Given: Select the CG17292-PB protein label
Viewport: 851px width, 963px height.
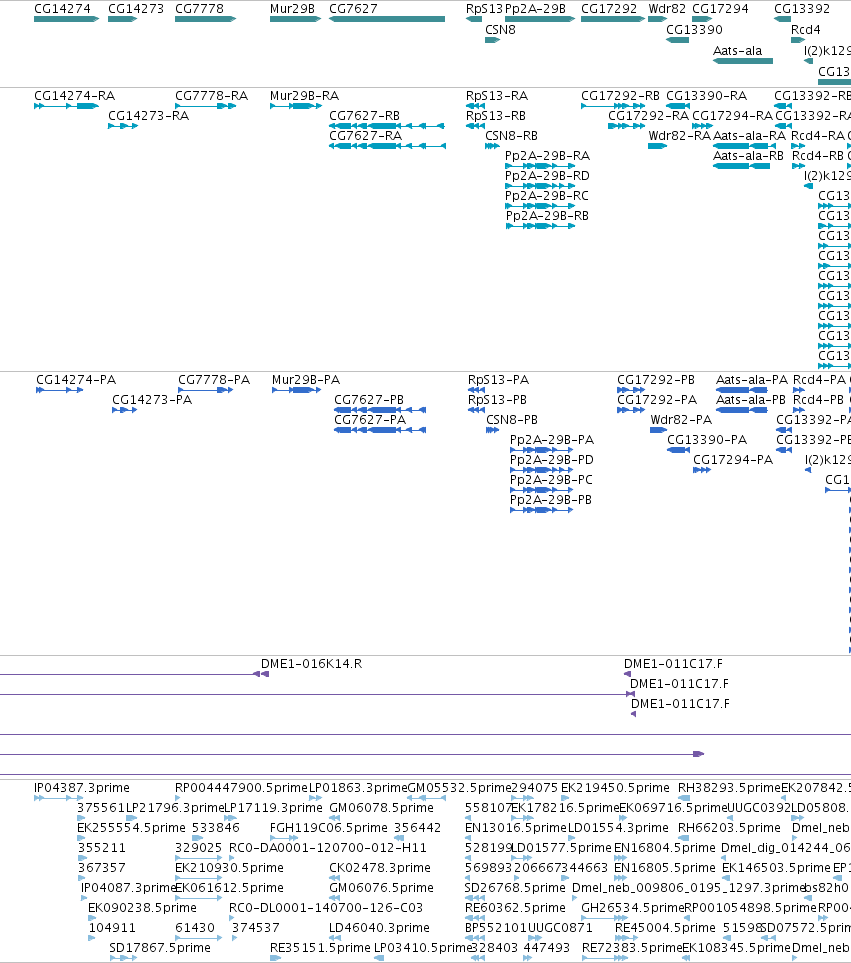Looking at the screenshot, I should click(656, 380).
